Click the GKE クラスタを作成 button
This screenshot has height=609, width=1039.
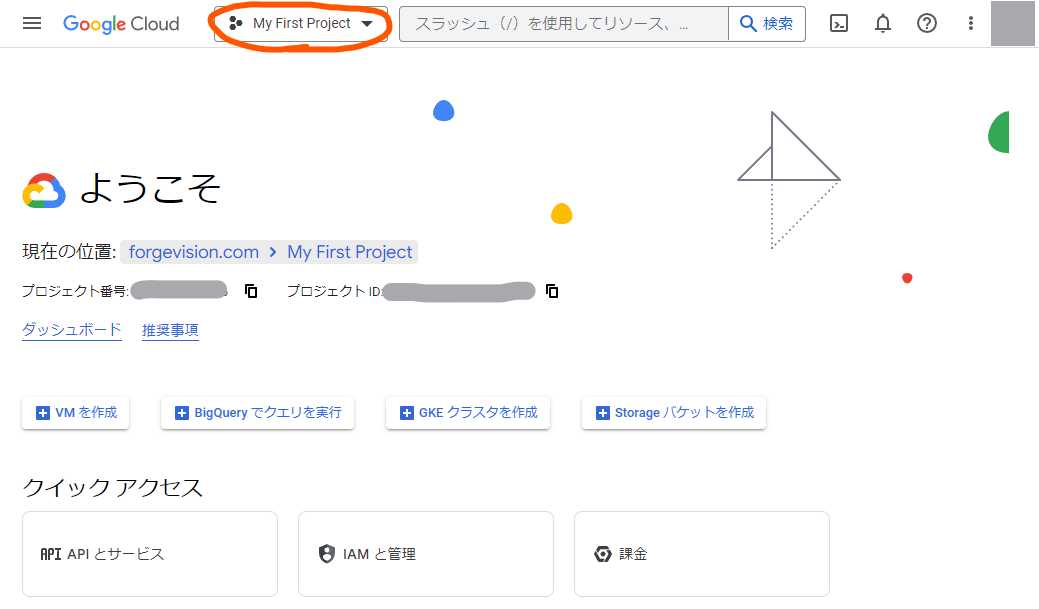click(467, 412)
